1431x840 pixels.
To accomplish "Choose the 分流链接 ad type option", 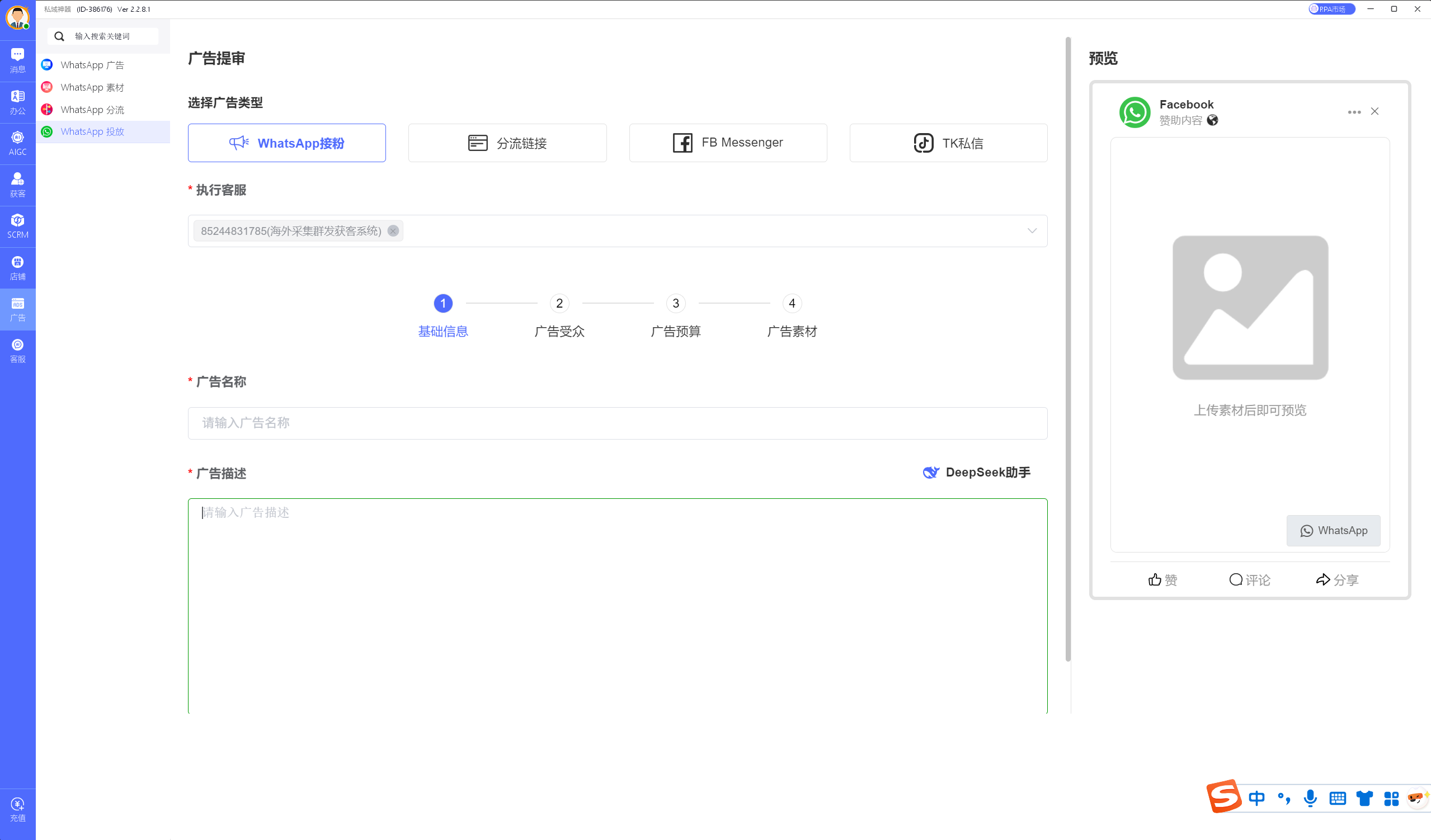I will pos(507,143).
